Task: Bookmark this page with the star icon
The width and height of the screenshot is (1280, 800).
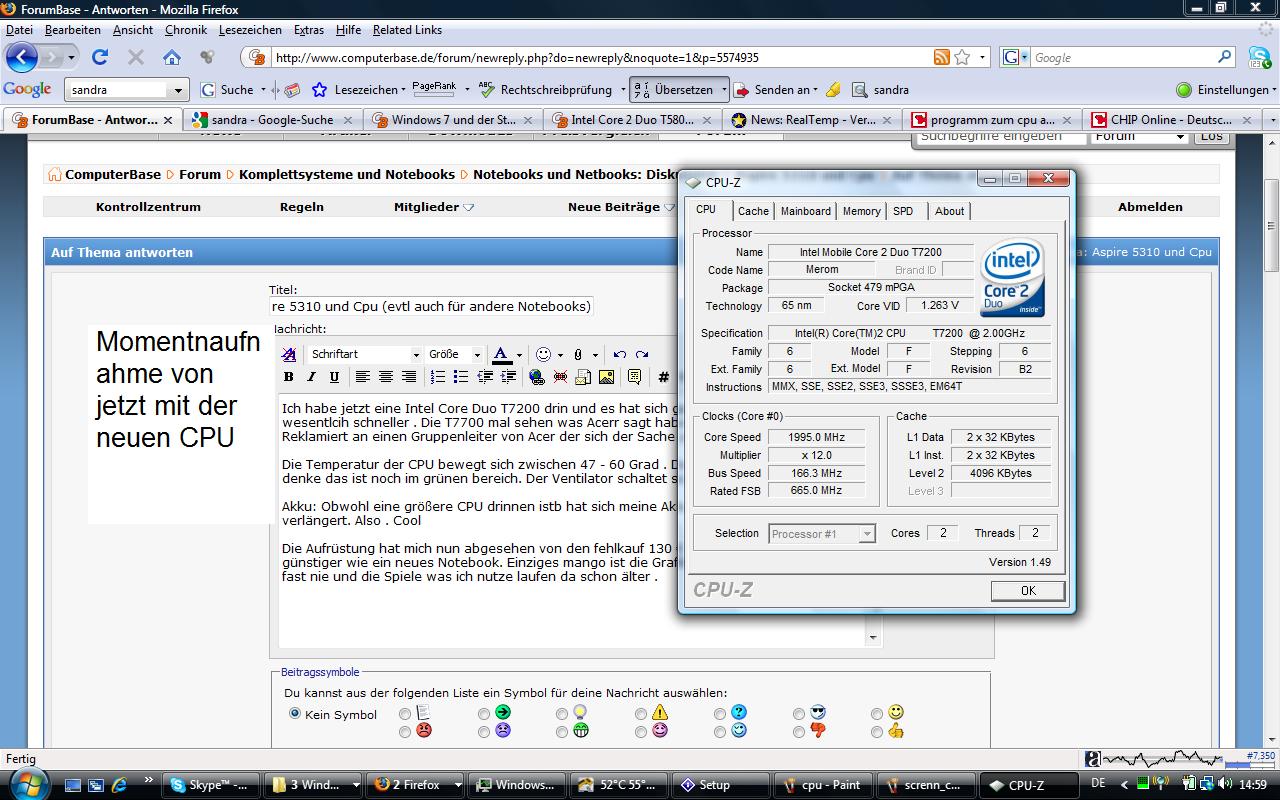Action: coord(962,57)
